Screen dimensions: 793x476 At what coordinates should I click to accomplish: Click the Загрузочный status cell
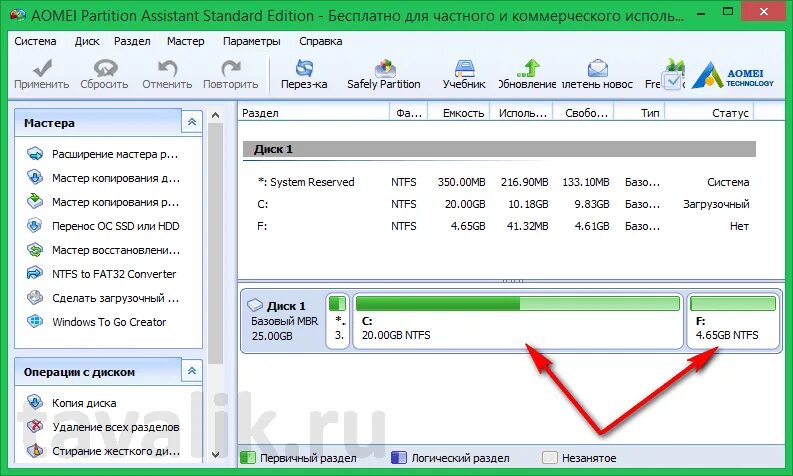point(716,204)
